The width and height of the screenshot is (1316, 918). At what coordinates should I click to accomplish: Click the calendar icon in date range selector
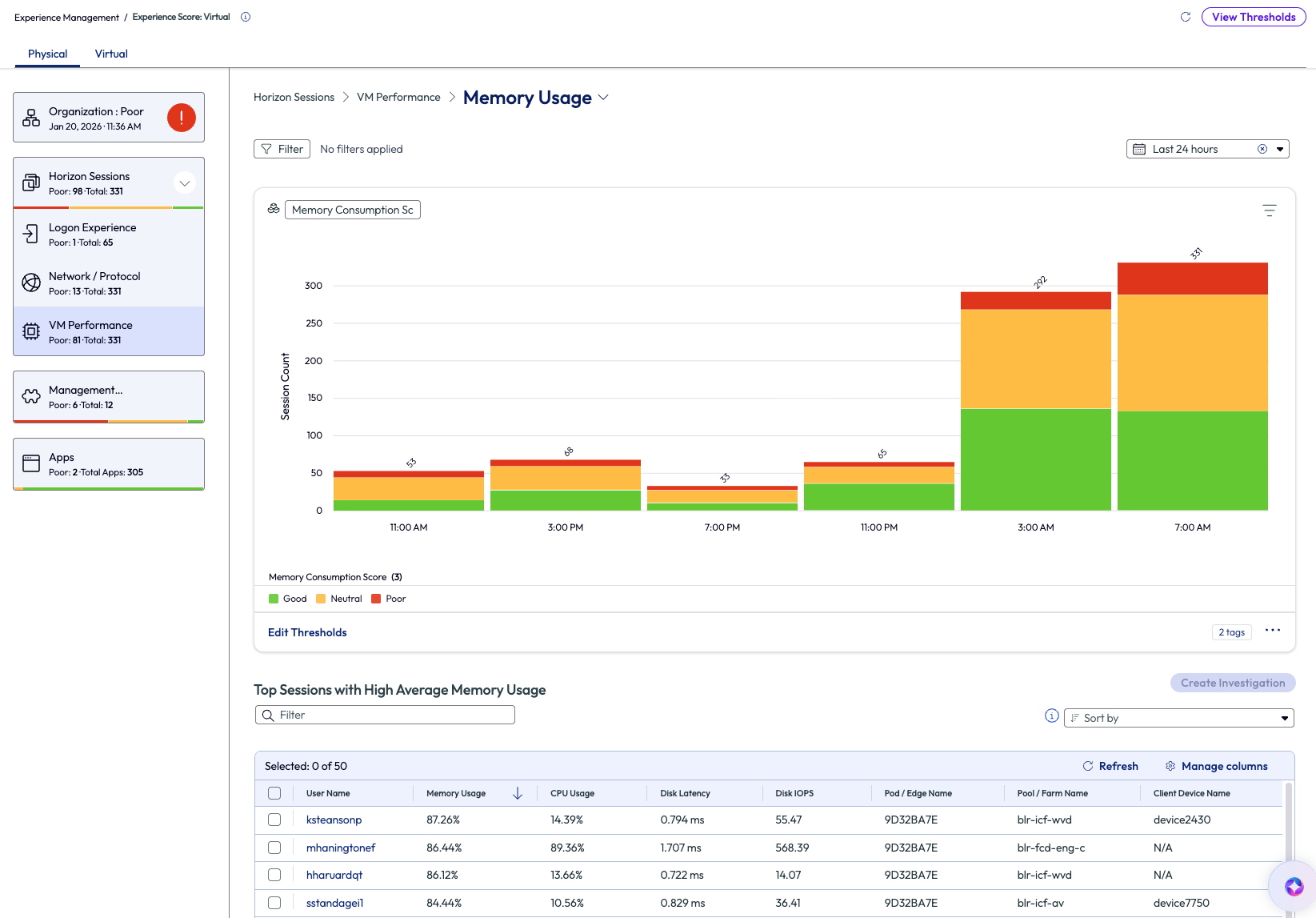(1139, 149)
